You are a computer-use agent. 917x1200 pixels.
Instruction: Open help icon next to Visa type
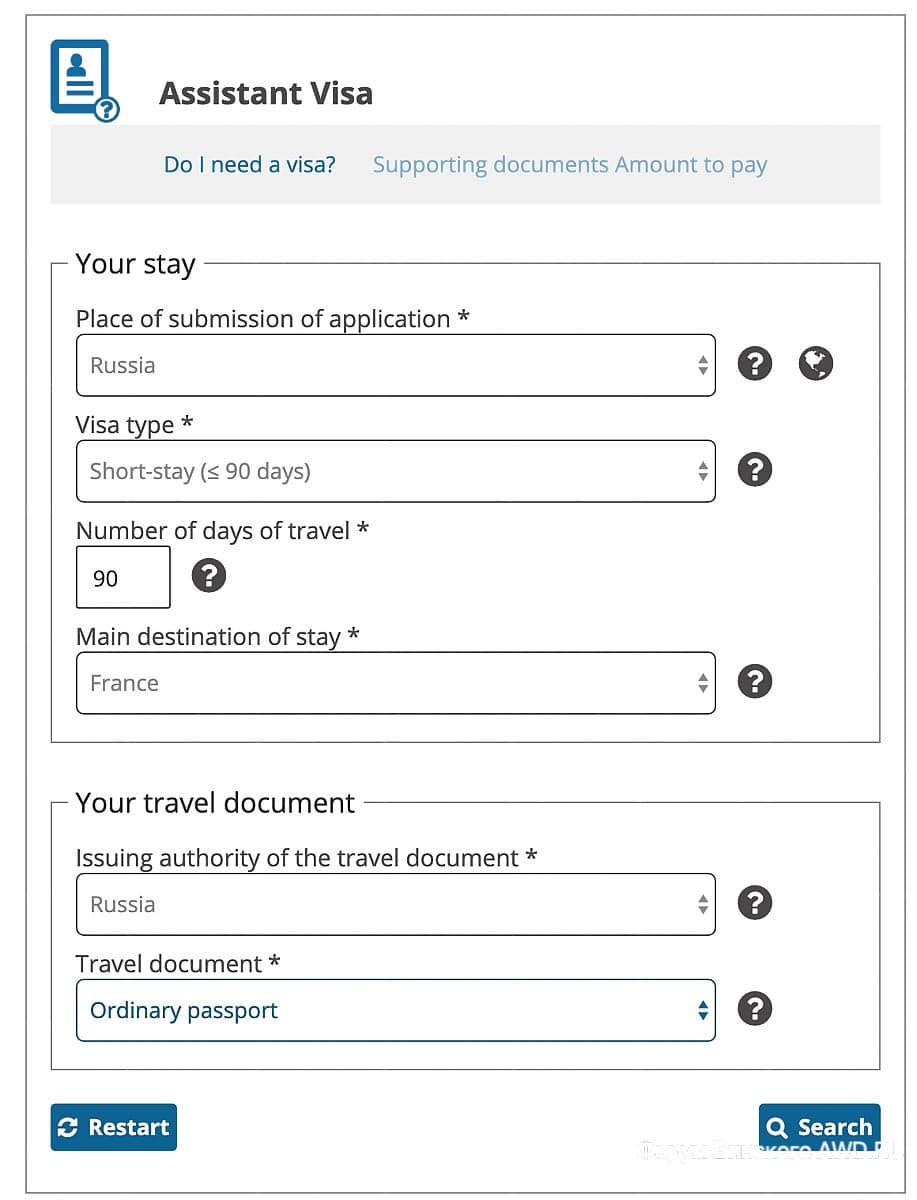click(x=755, y=469)
